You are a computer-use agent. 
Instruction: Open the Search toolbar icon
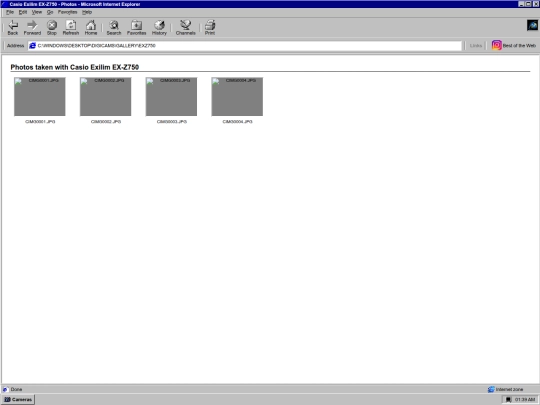pos(114,28)
